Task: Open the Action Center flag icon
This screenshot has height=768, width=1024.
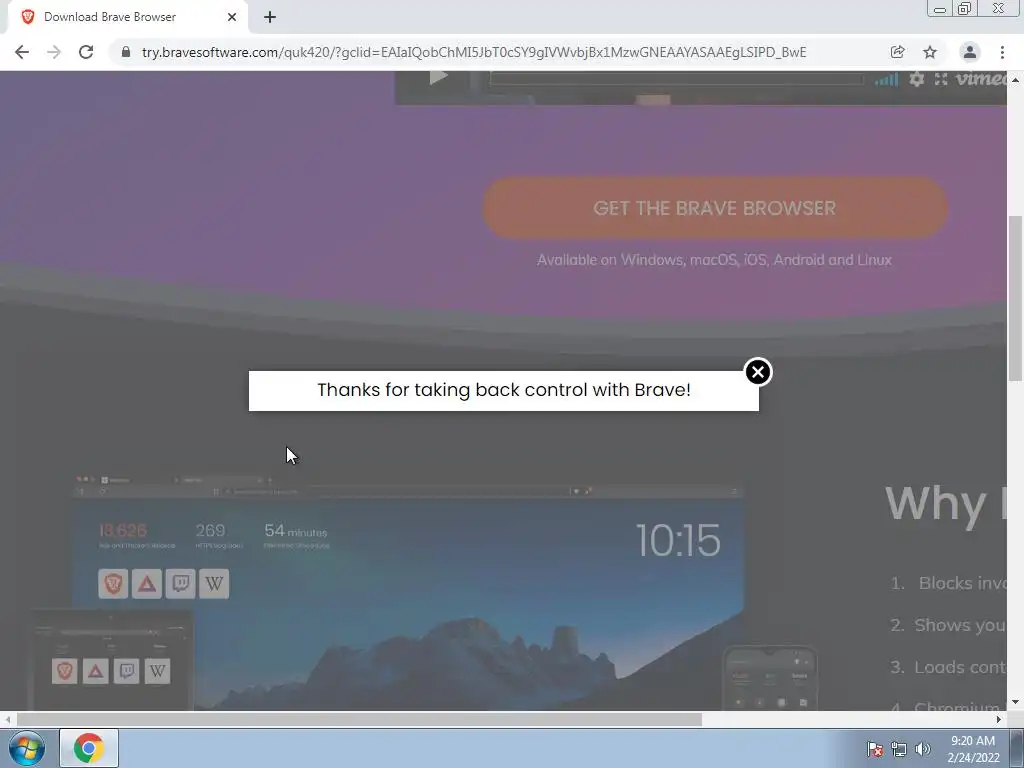Action: 875,749
